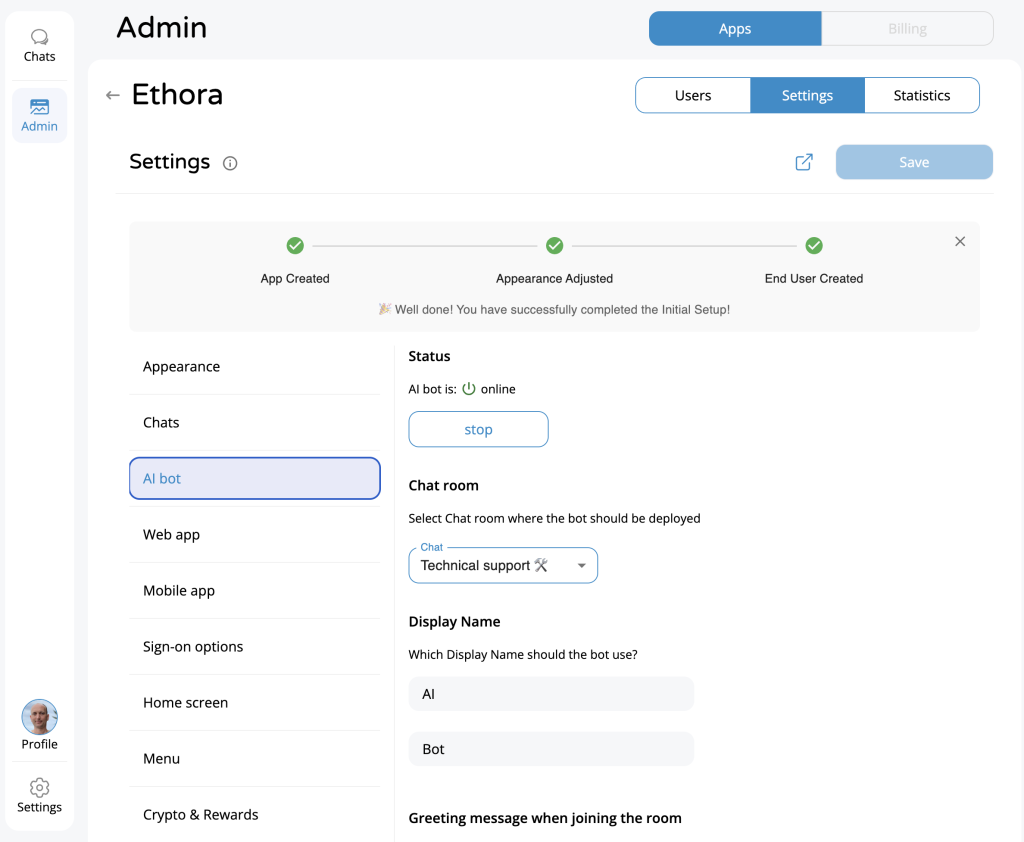Image resolution: width=1024 pixels, height=842 pixels.
Task: Select the Admin sidebar icon
Action: (39, 116)
